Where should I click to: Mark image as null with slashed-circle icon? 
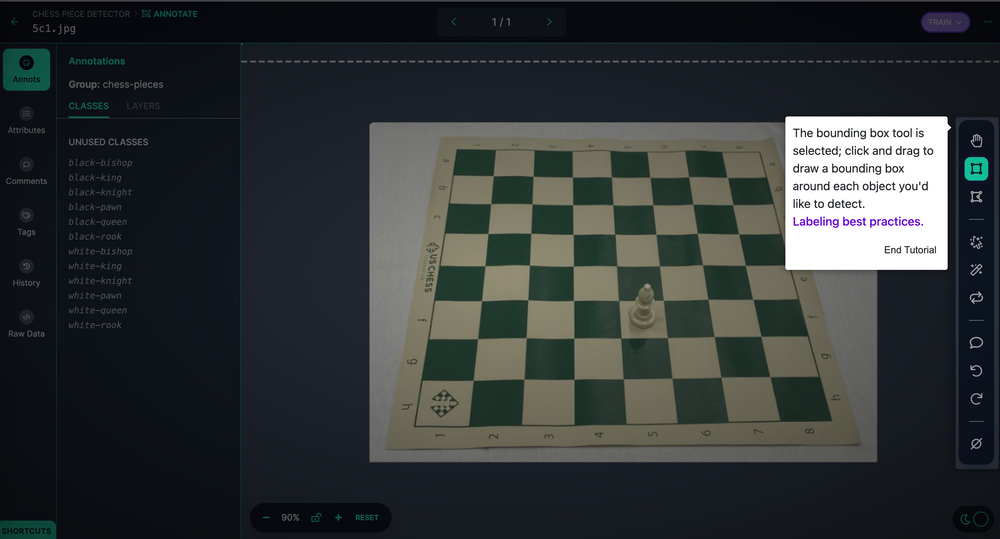tap(976, 443)
